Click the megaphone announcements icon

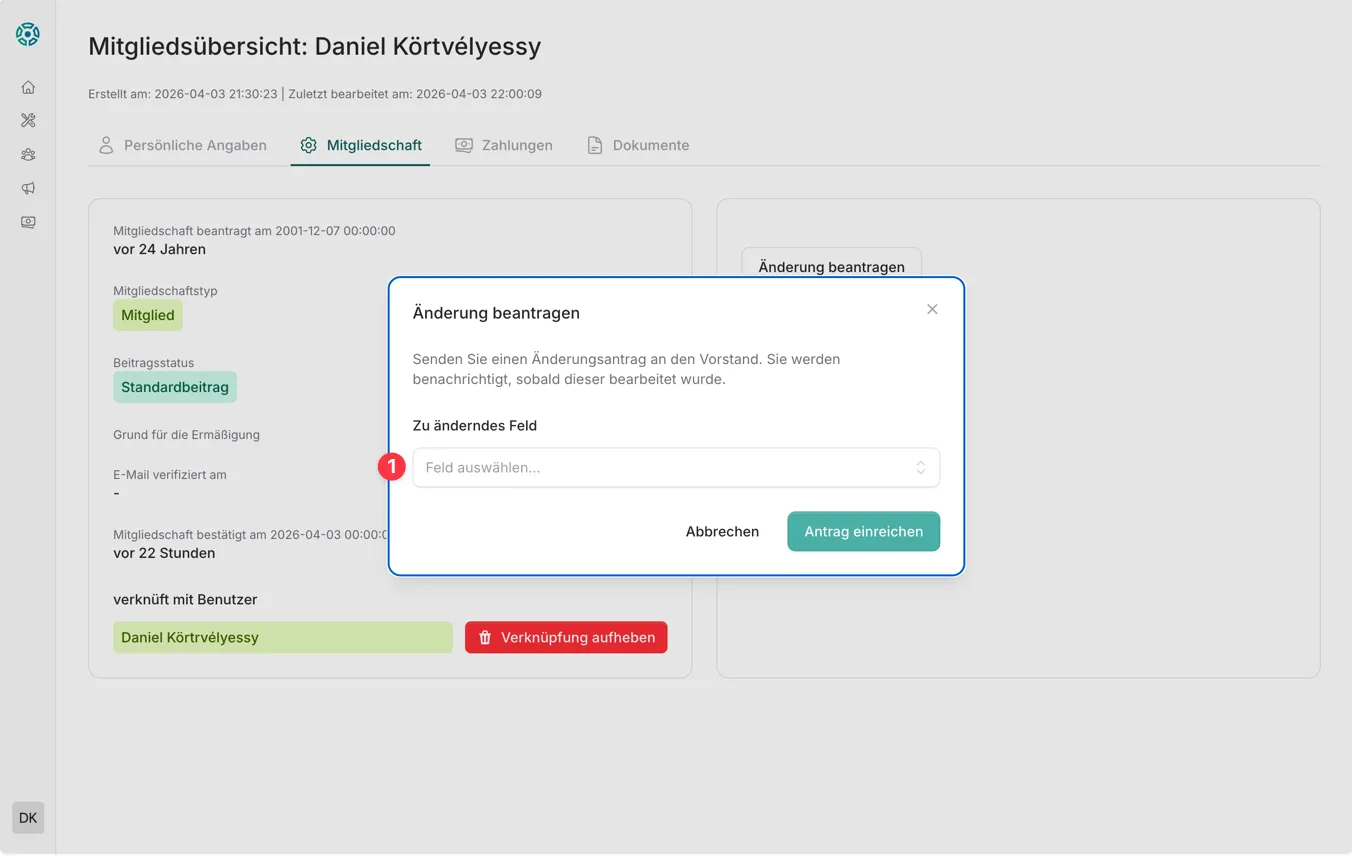tap(27, 188)
